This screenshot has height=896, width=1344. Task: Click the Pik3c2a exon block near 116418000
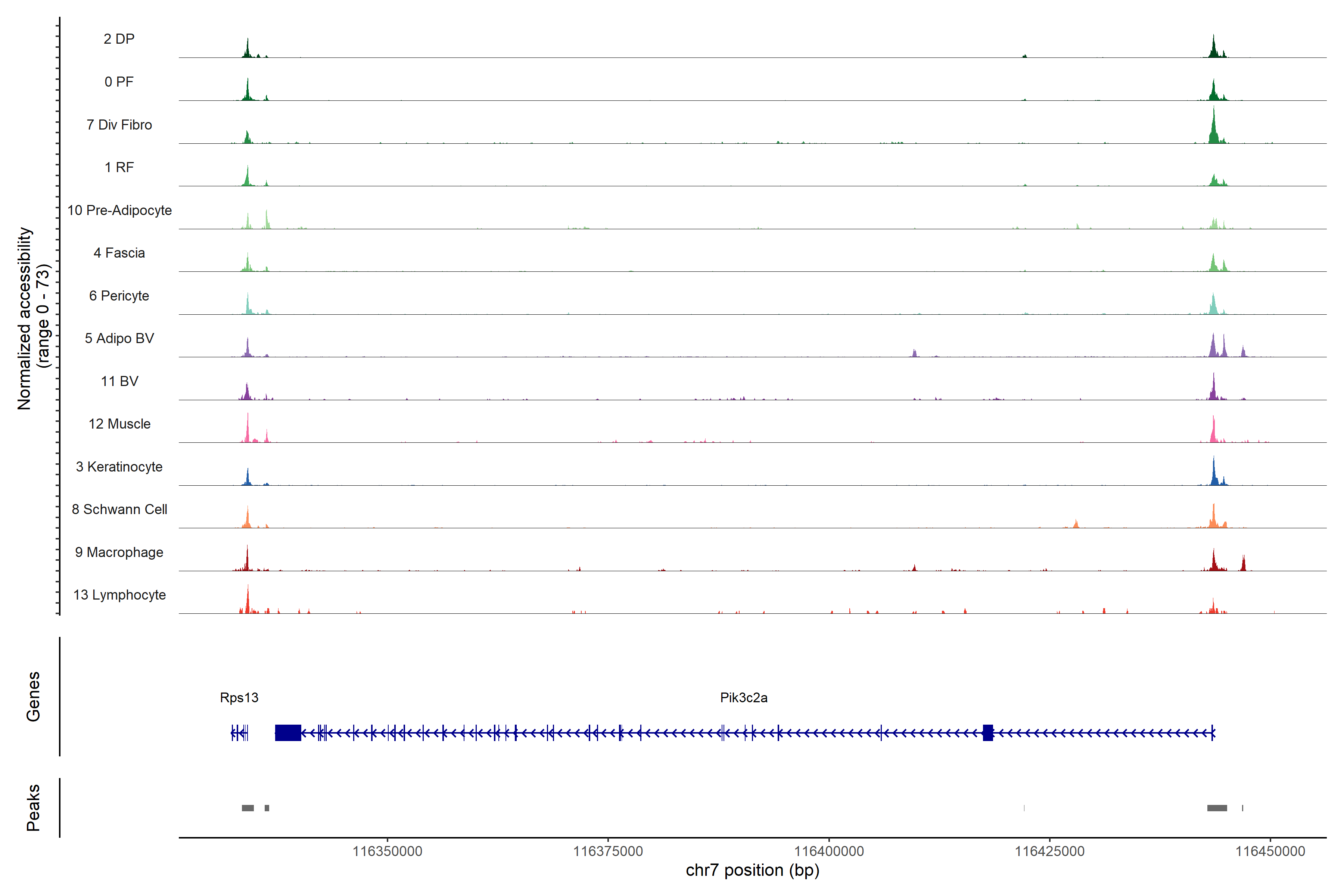pos(987,732)
